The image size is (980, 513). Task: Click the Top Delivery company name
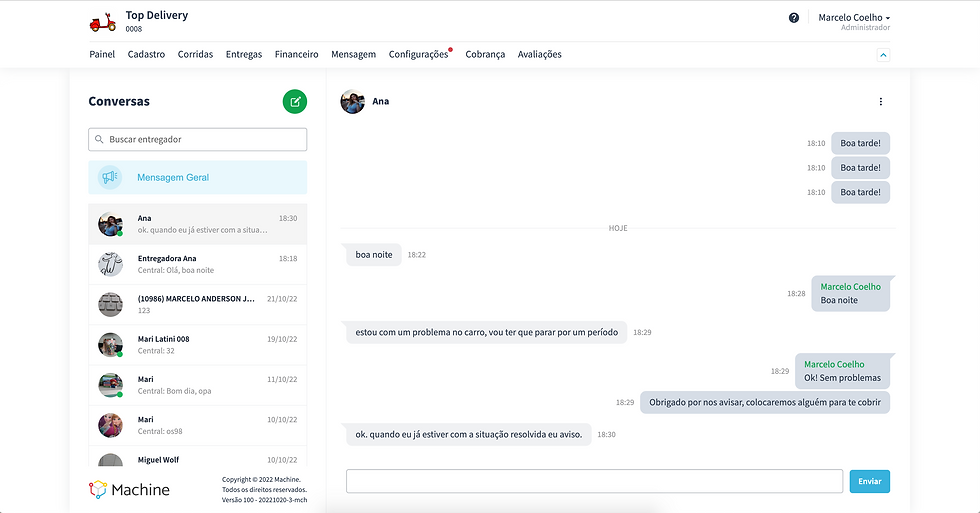(157, 15)
